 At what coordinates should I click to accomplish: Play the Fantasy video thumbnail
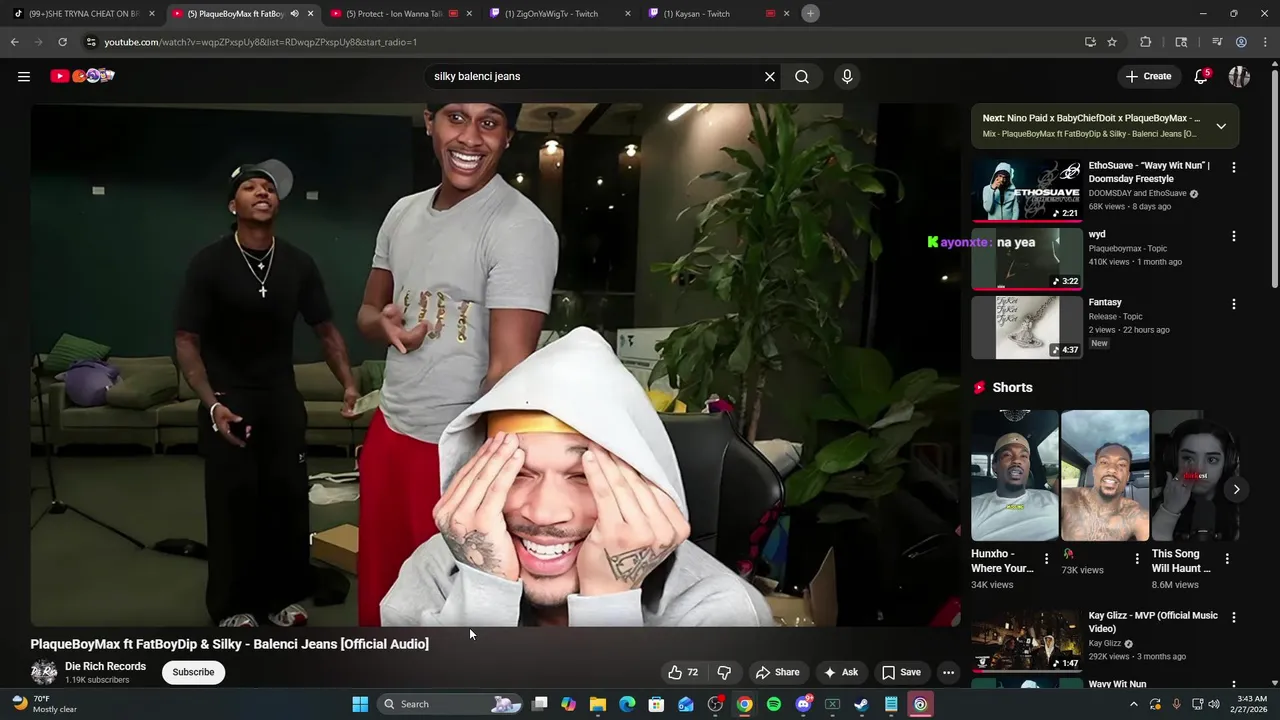coord(1027,326)
